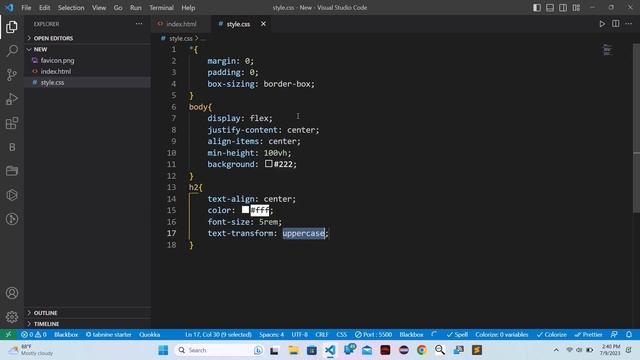Click the feedback icon in status bar

click(x=614, y=334)
